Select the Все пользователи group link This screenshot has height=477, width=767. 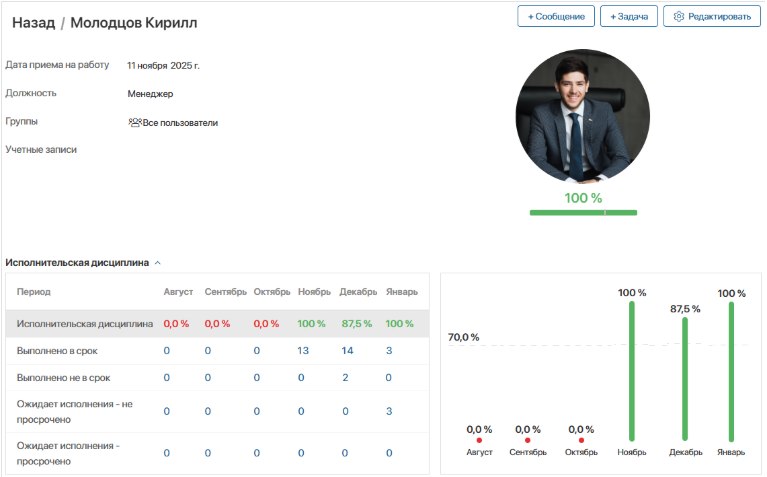180,123
